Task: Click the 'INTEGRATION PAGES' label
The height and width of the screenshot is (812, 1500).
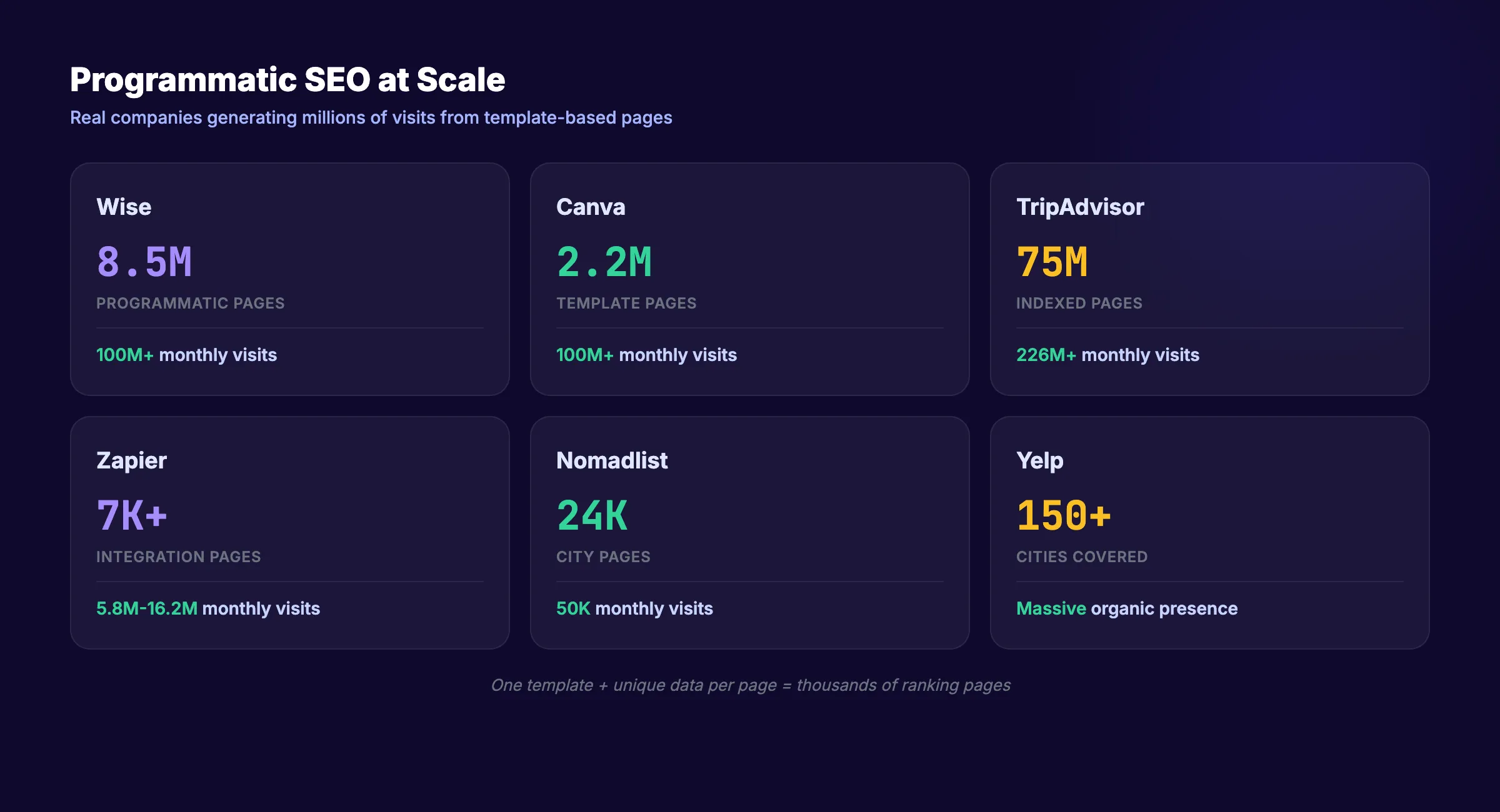Action: click(x=179, y=557)
